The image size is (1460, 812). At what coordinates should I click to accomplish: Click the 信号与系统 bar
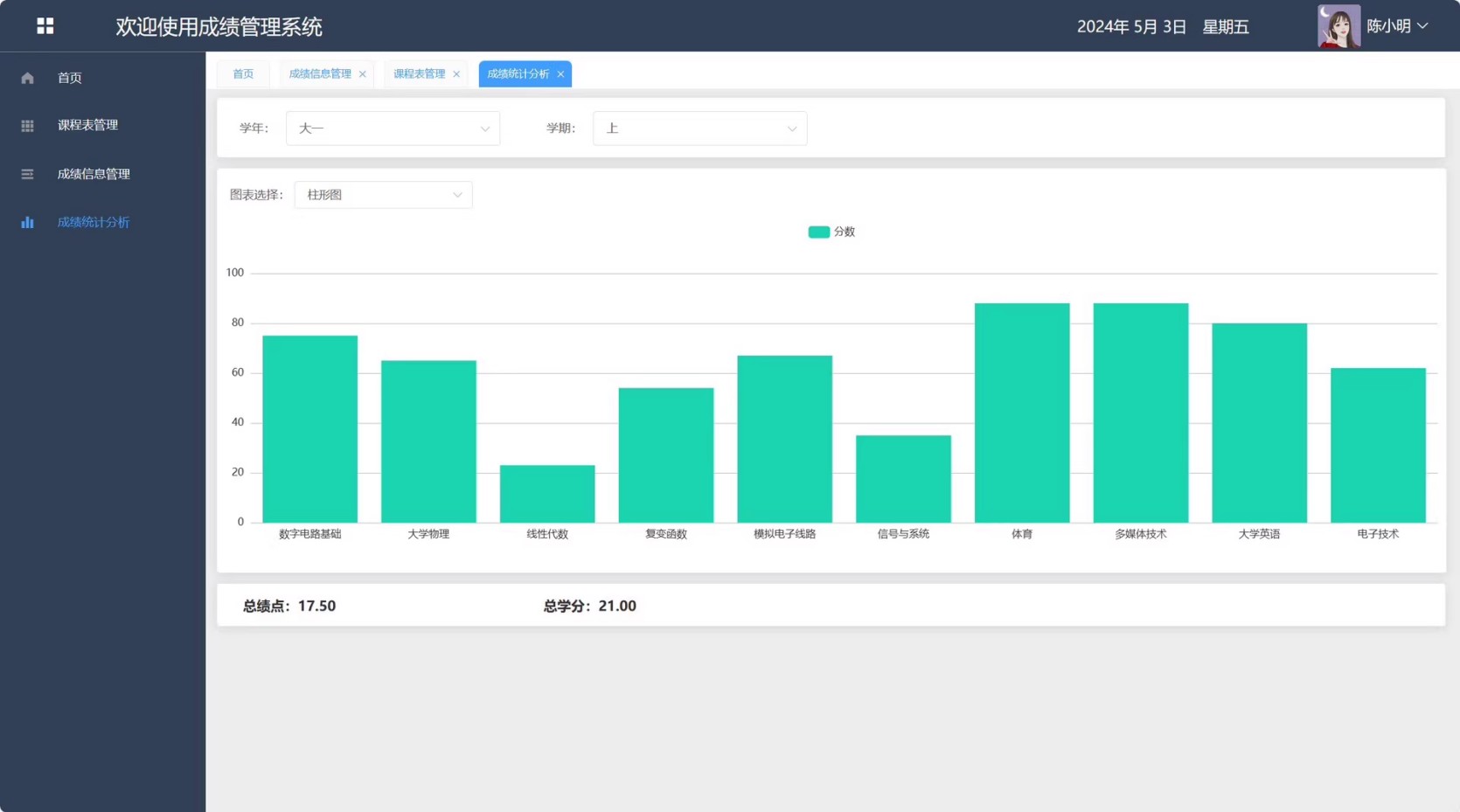903,479
